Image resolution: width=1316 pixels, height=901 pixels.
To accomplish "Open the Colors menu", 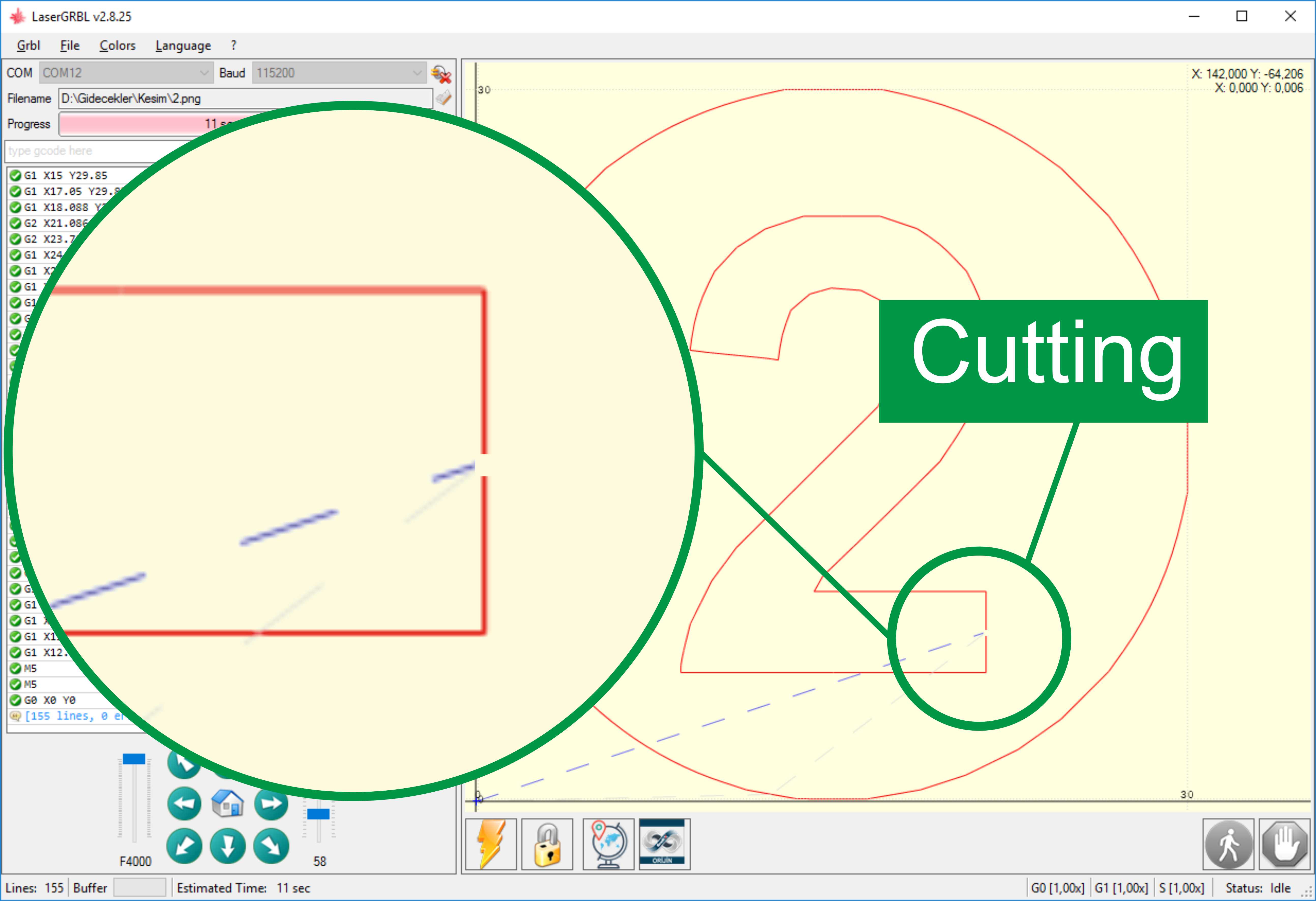I will [117, 45].
